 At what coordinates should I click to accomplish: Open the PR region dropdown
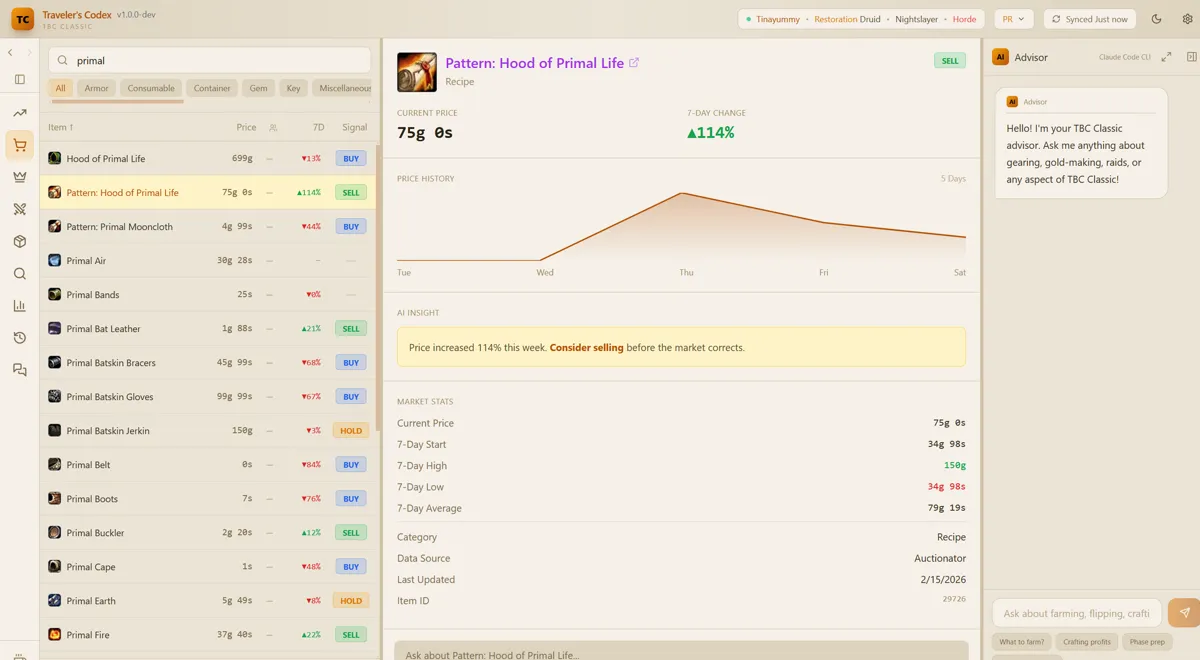click(x=1013, y=19)
